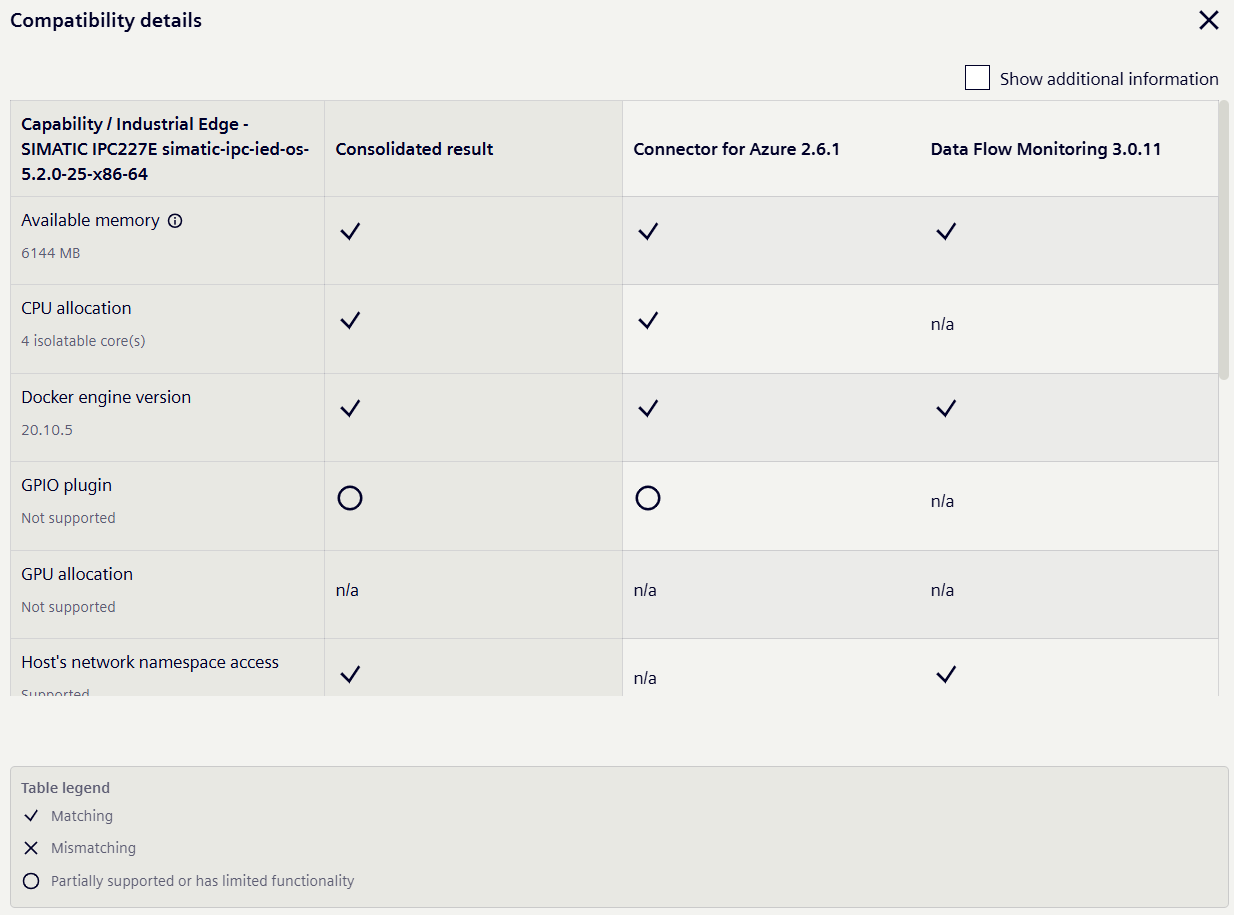Screen dimensions: 1234x915
Task: Click the Data Flow Monitoring n/a cell for CPU allocation
Action: tap(942, 324)
